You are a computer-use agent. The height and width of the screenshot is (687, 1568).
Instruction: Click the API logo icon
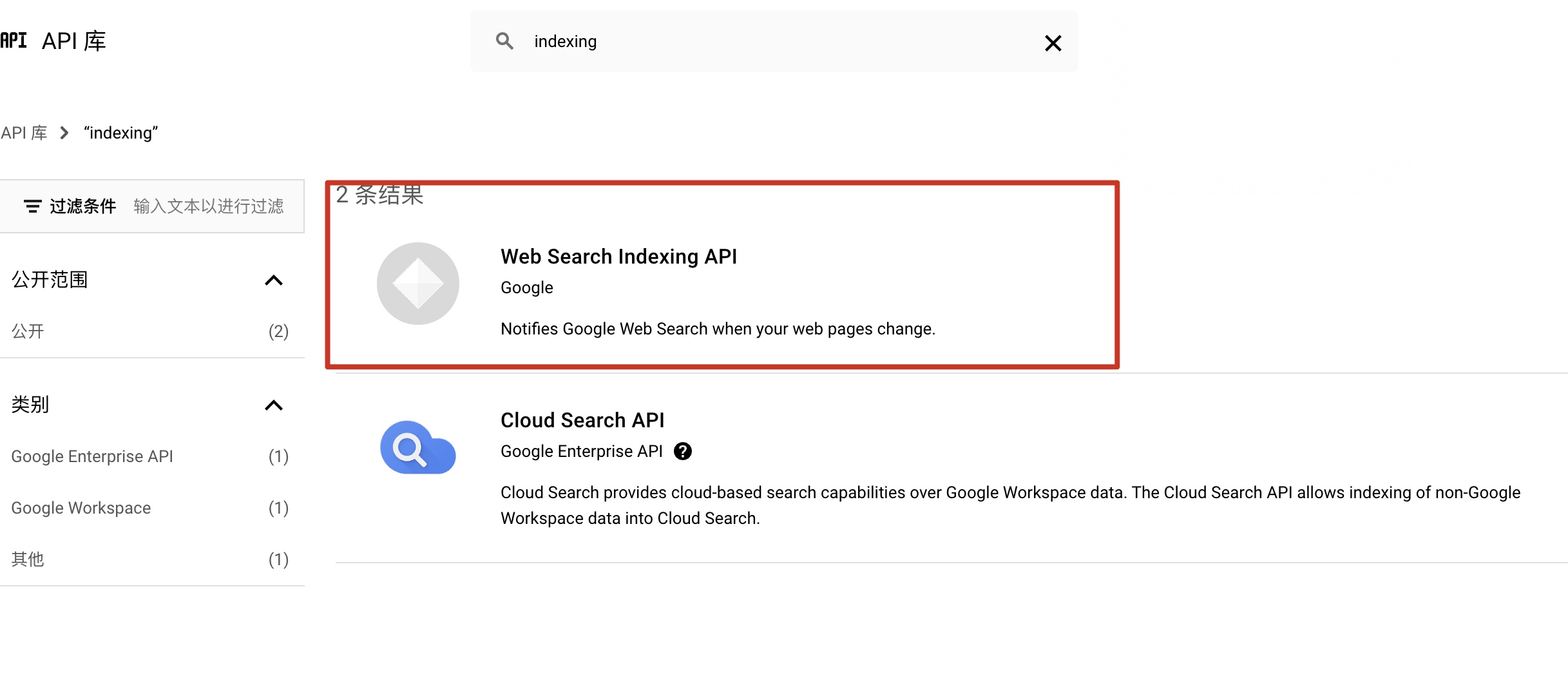[14, 41]
